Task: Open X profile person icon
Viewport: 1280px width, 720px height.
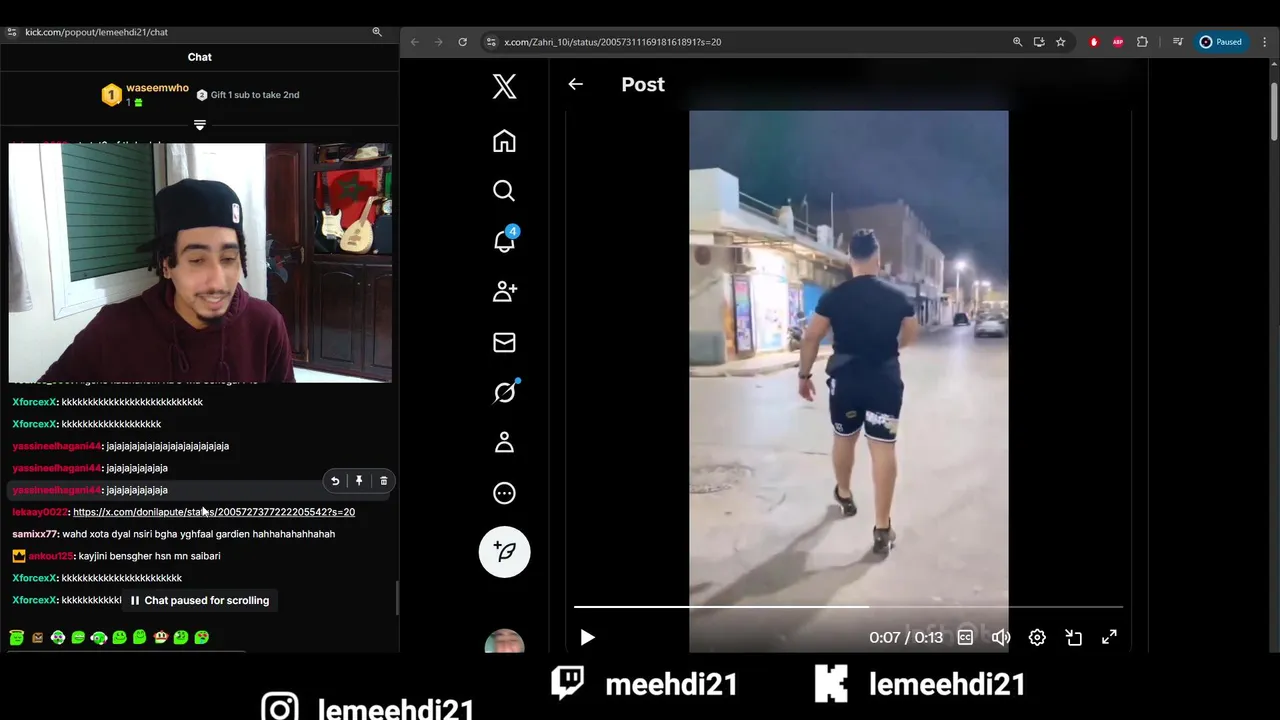Action: pos(504,442)
